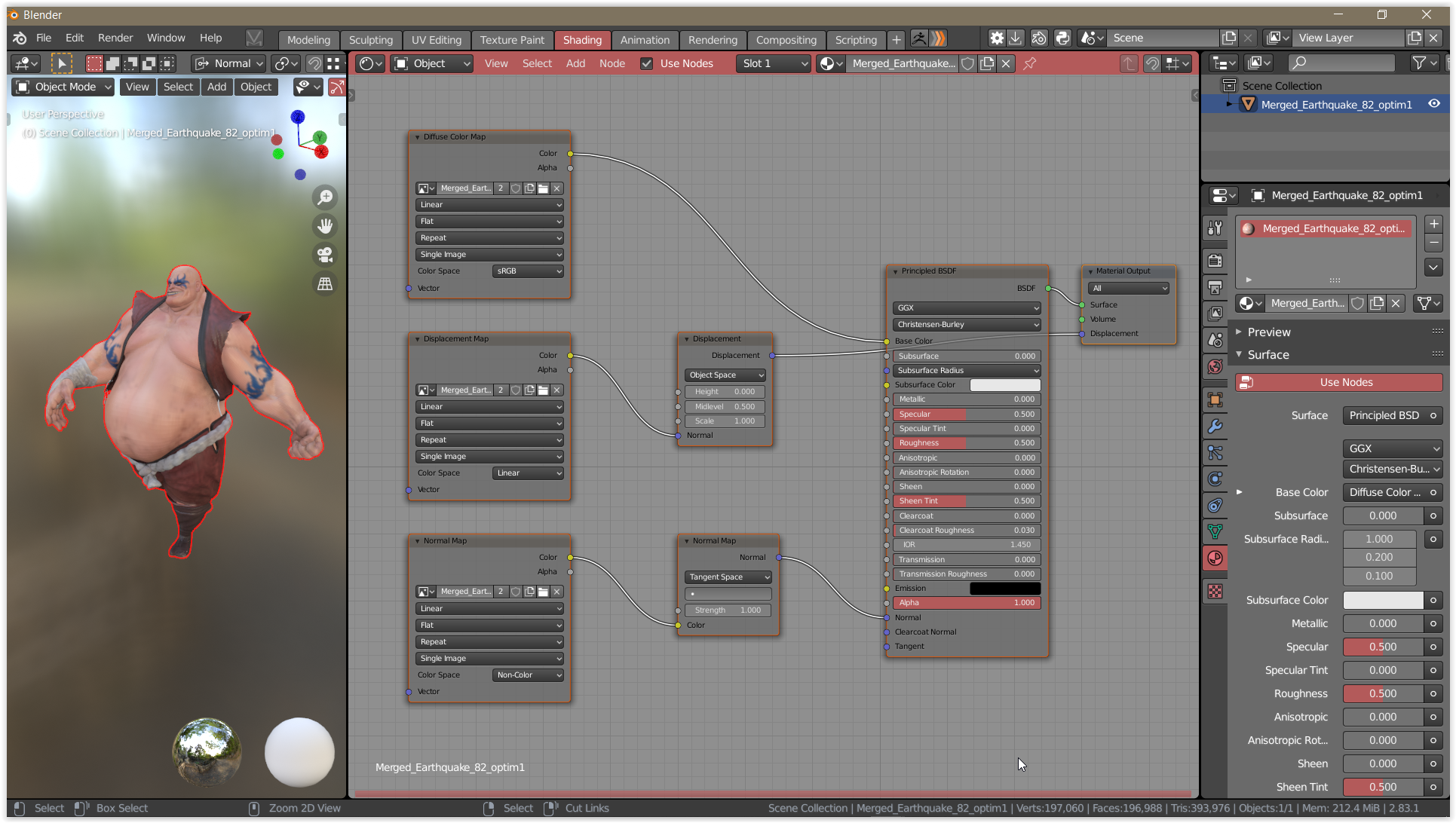Click the zoom magnifier icon in viewport

coord(325,197)
